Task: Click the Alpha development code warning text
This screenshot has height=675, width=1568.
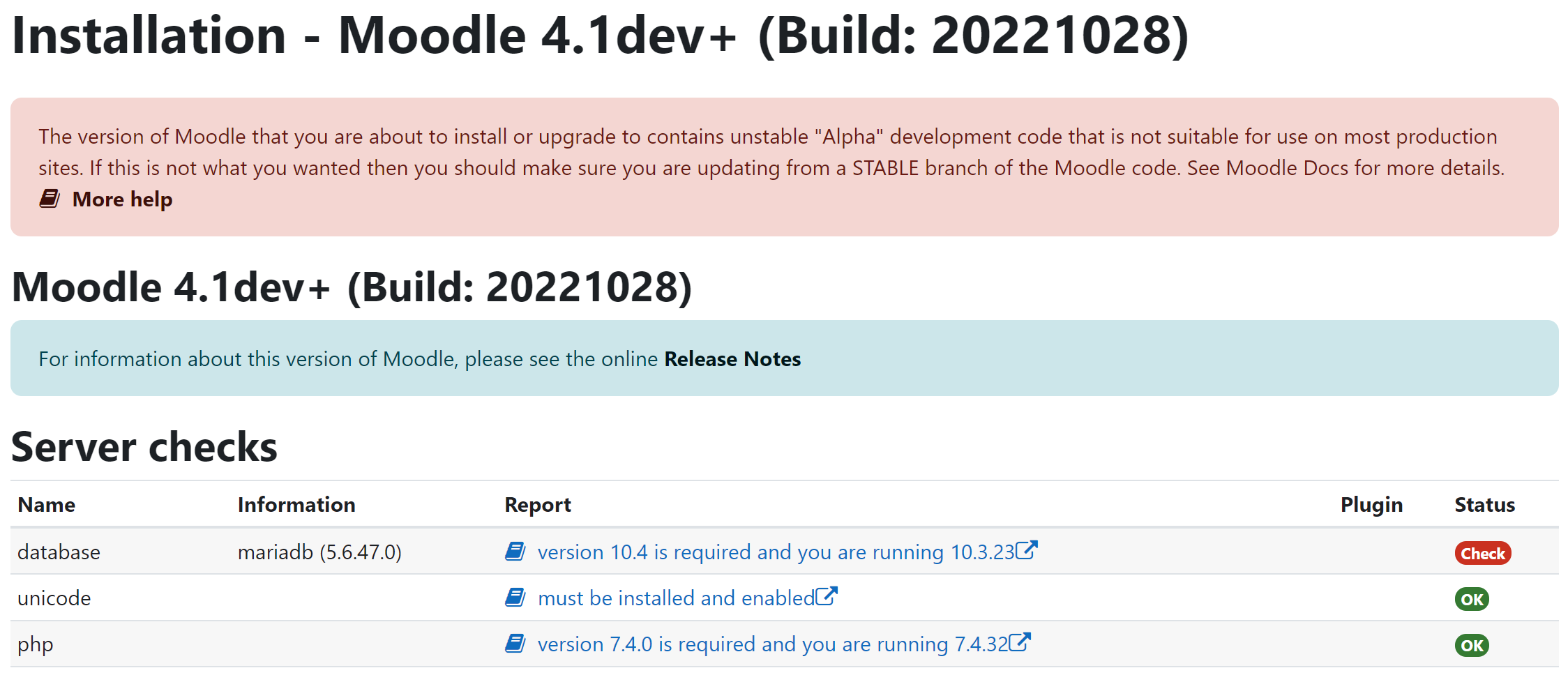Action: 771,152
